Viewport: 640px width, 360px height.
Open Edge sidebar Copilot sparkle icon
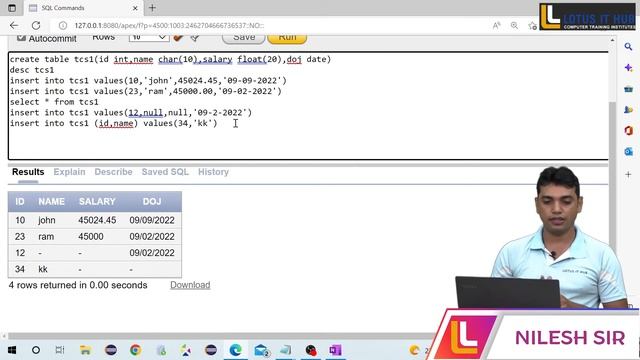click(x=628, y=68)
